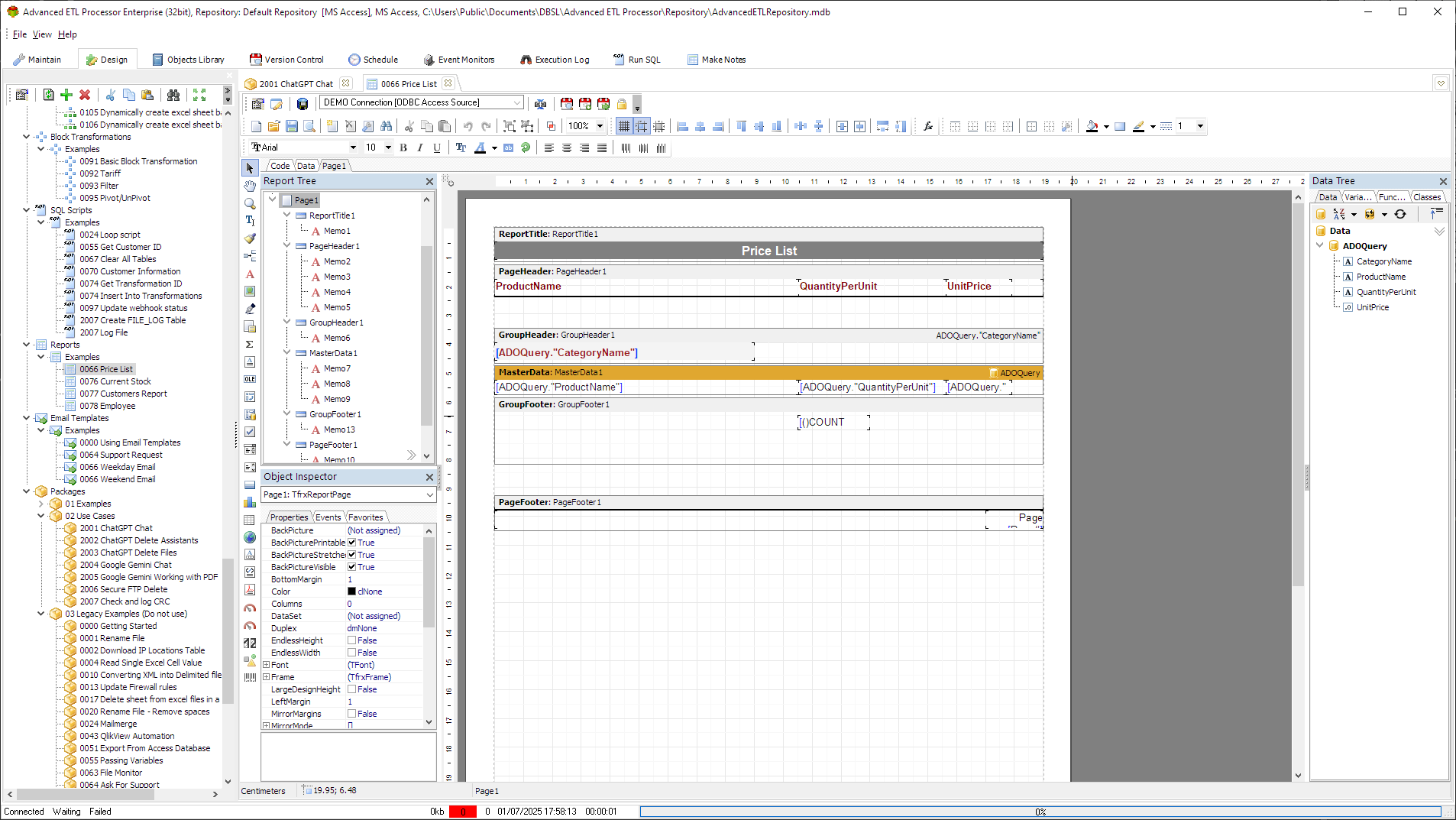Enable the EndlessHeight checkbox
1456x820 pixels.
[352, 640]
